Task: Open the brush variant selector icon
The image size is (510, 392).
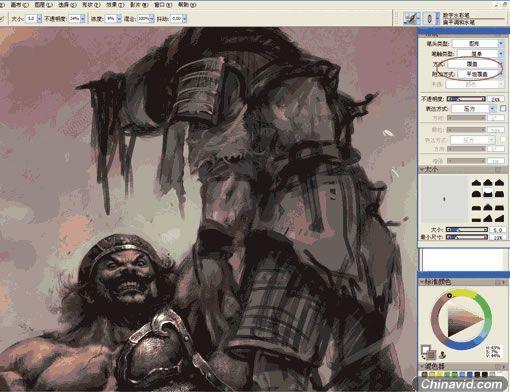Action: coord(430,18)
